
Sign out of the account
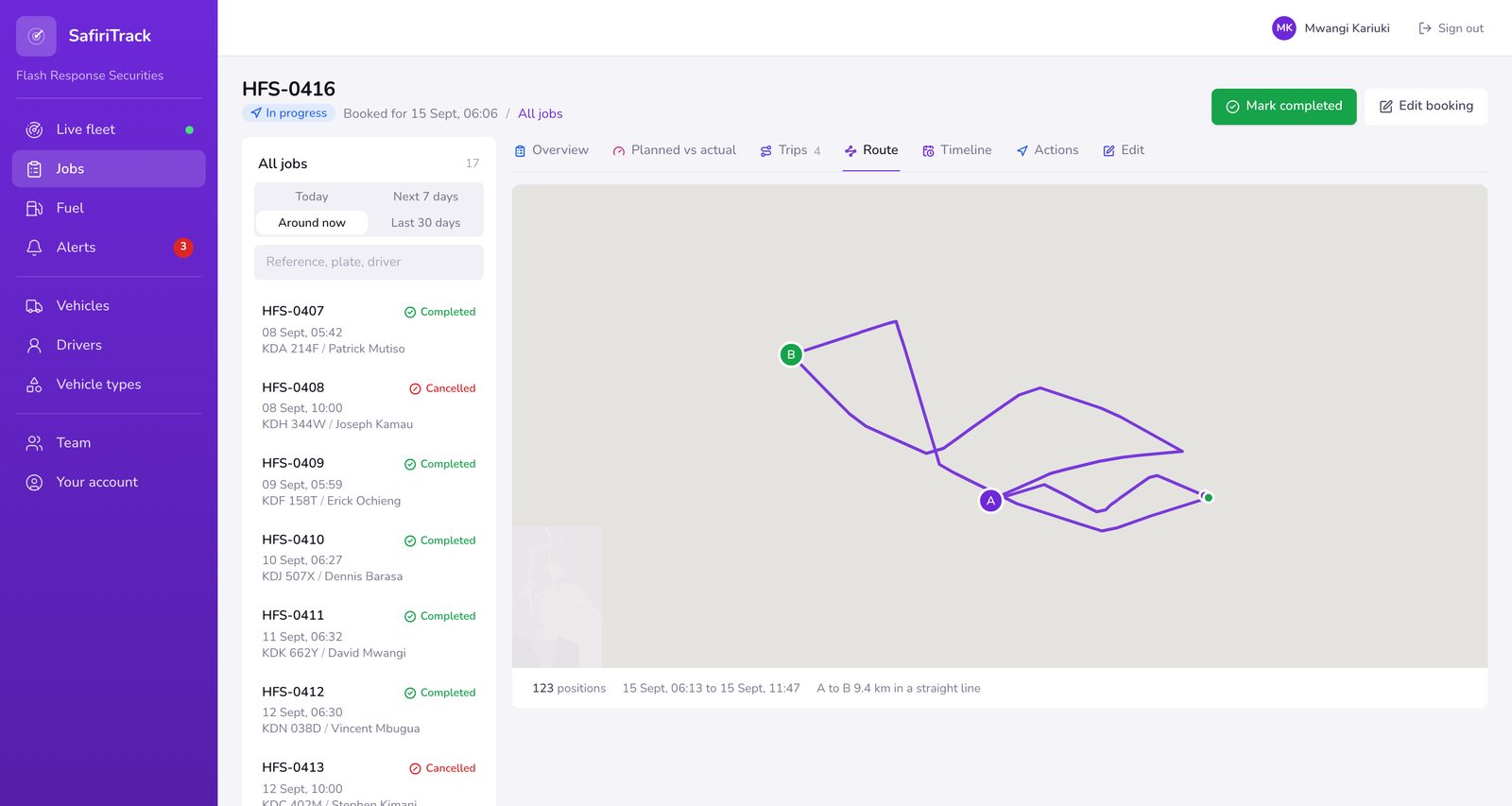[x=1451, y=28]
